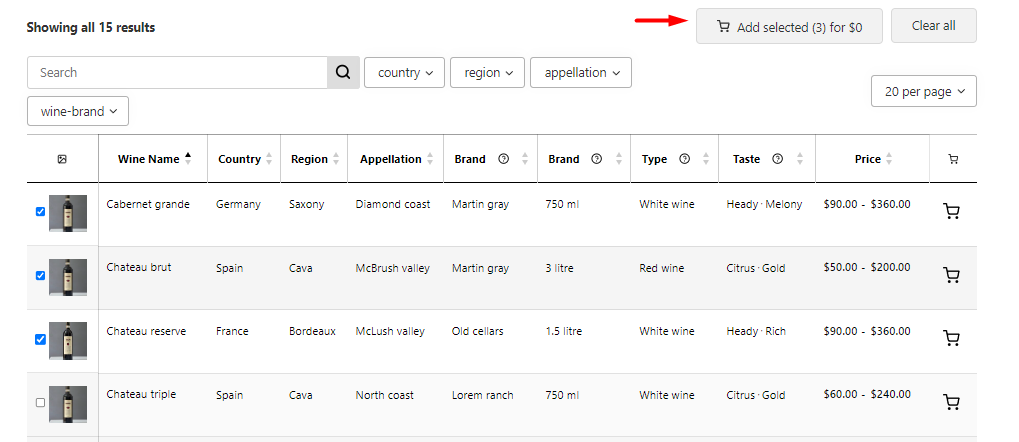
Task: Open the wine-brand filter dropdown
Action: pos(78,111)
